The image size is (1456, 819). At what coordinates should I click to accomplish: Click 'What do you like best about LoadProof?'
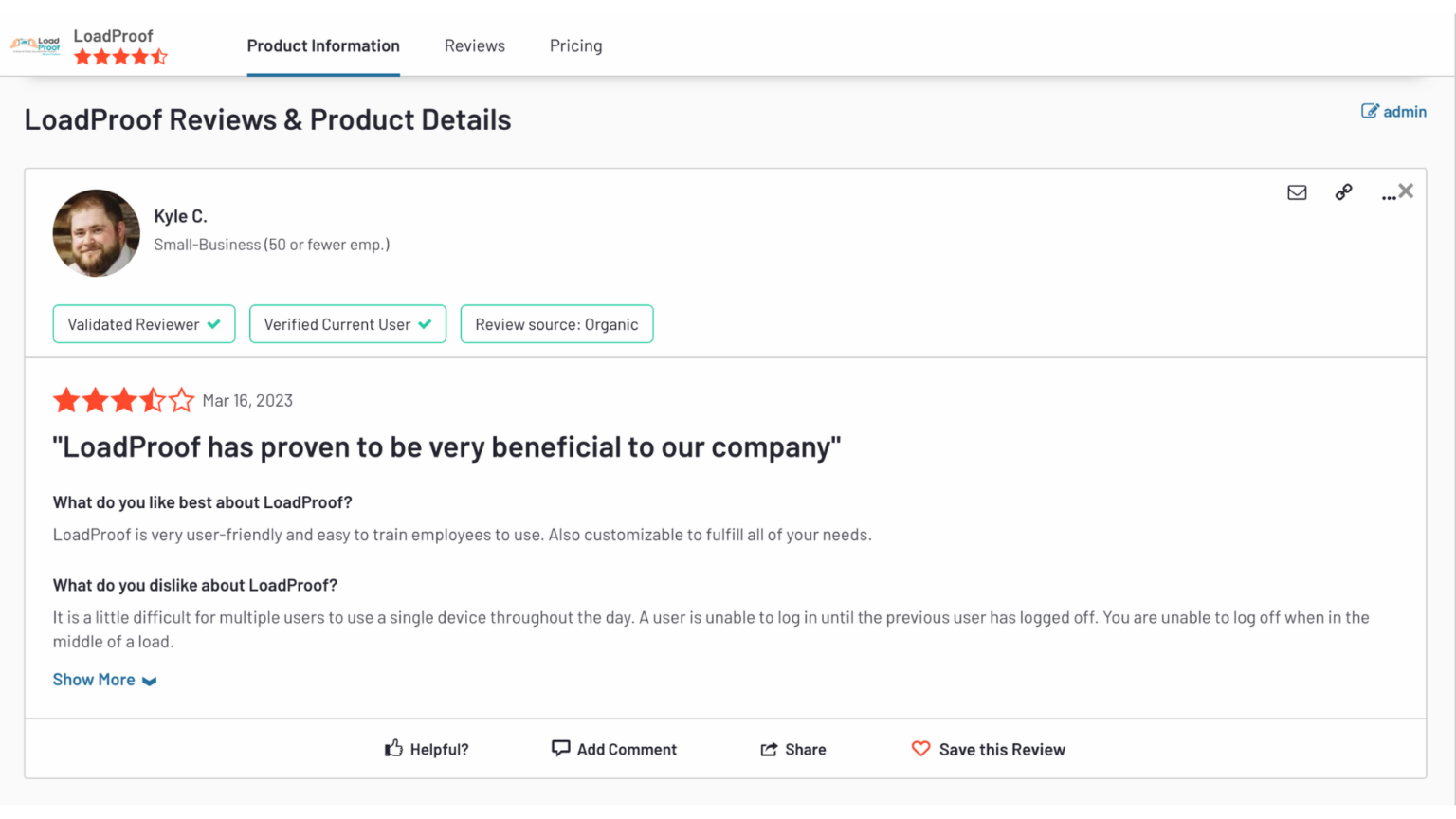pyautogui.click(x=202, y=502)
